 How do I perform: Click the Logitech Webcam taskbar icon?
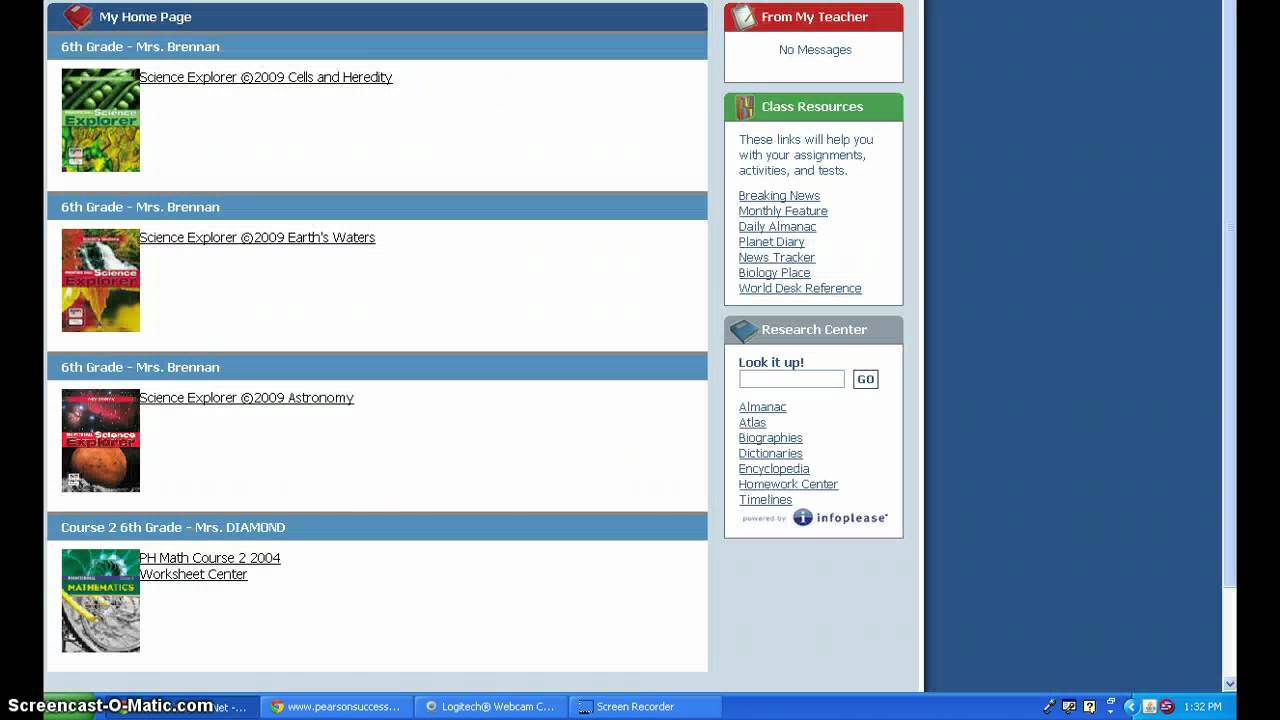(x=432, y=706)
